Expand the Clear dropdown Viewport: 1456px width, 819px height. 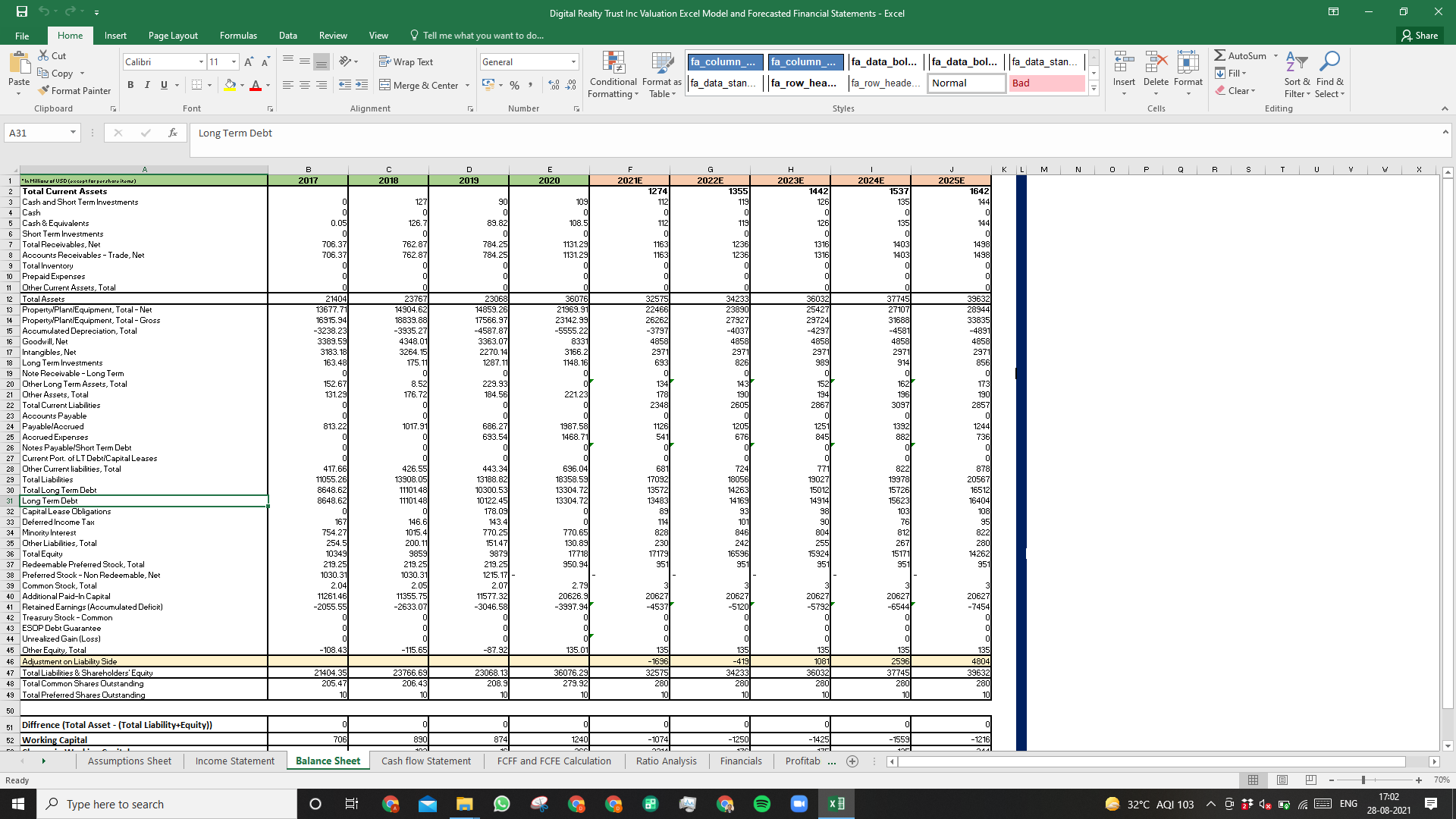coord(1253,91)
